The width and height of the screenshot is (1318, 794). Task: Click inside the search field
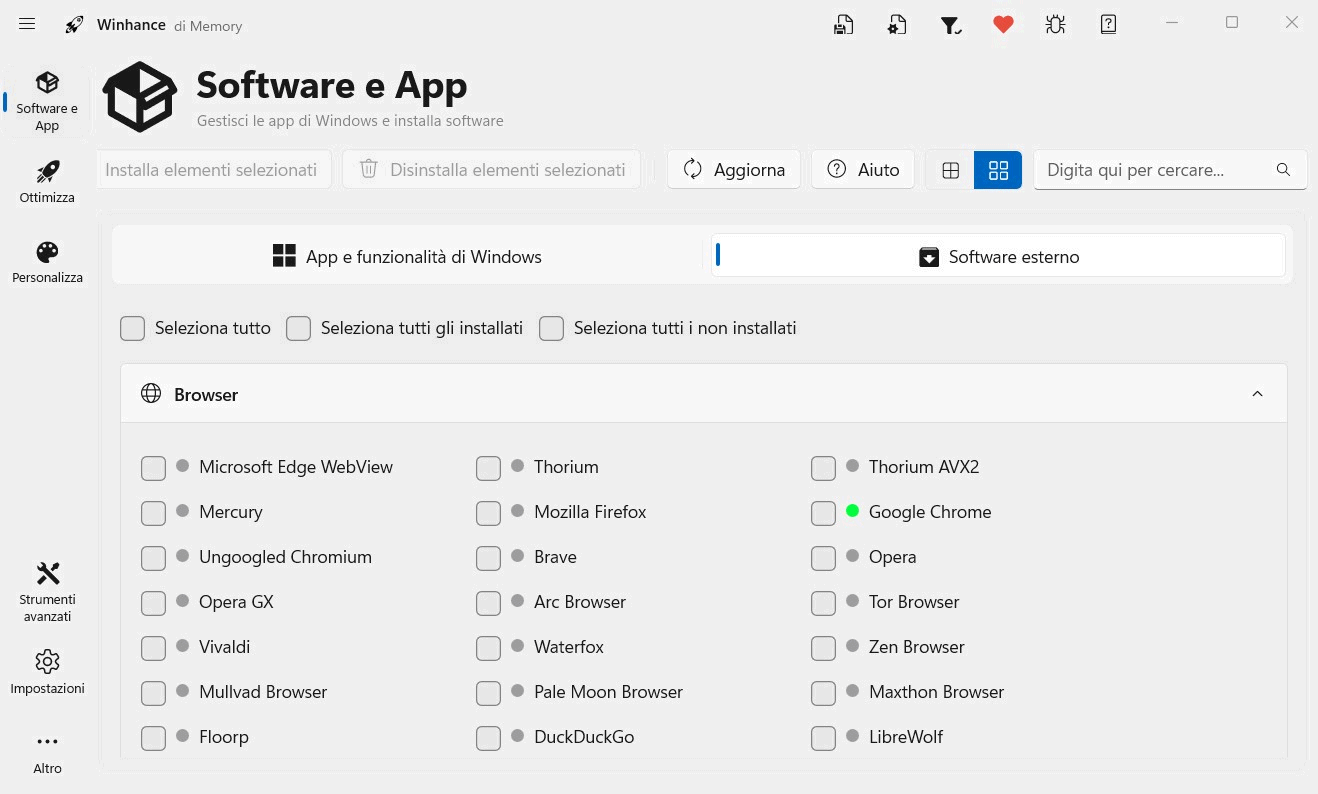(x=1150, y=169)
